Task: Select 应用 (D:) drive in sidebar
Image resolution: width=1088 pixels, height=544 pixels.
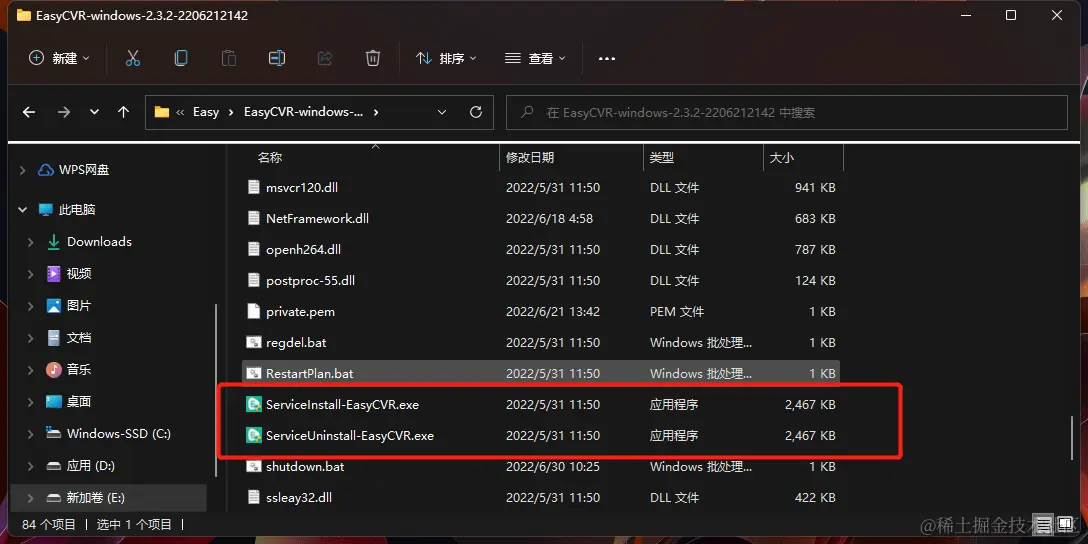Action: point(91,466)
